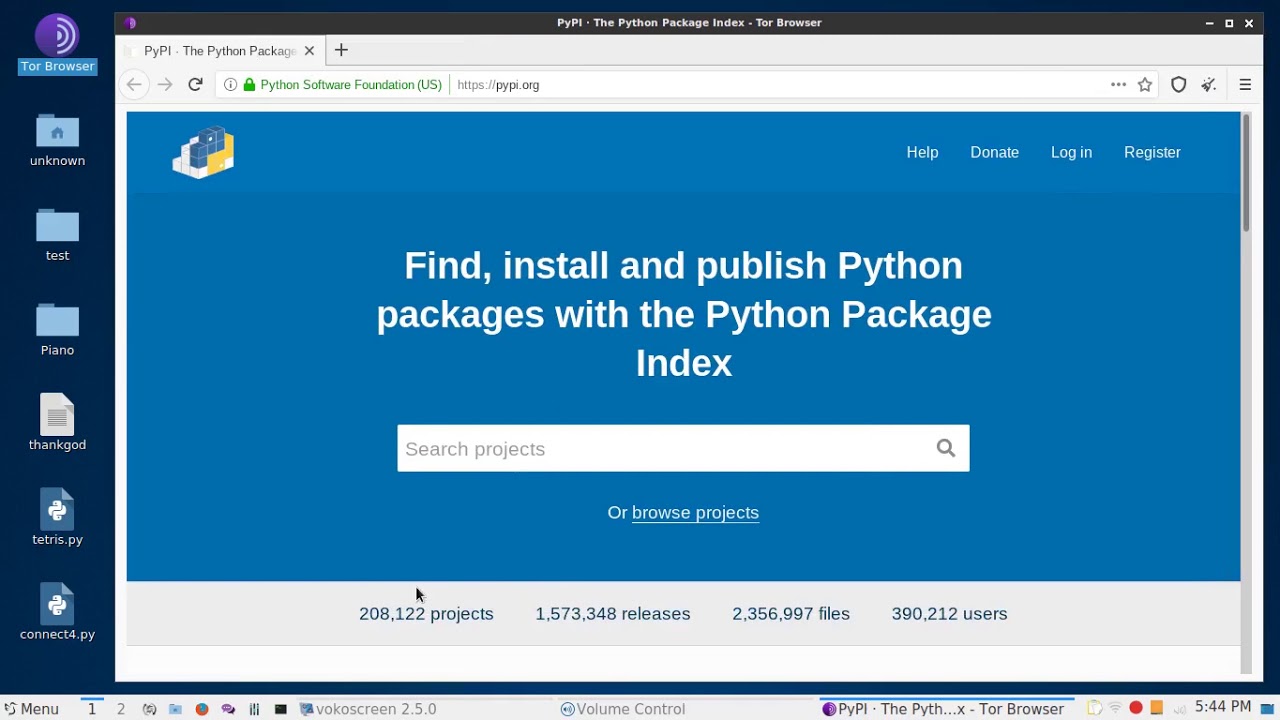
Task: Open the browser hamburger menu
Action: tap(1245, 85)
